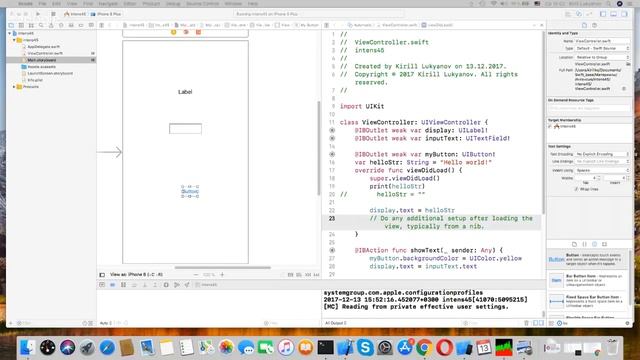
Task: Click the Run (play) button in Xcode toolbar
Action: point(38,14)
